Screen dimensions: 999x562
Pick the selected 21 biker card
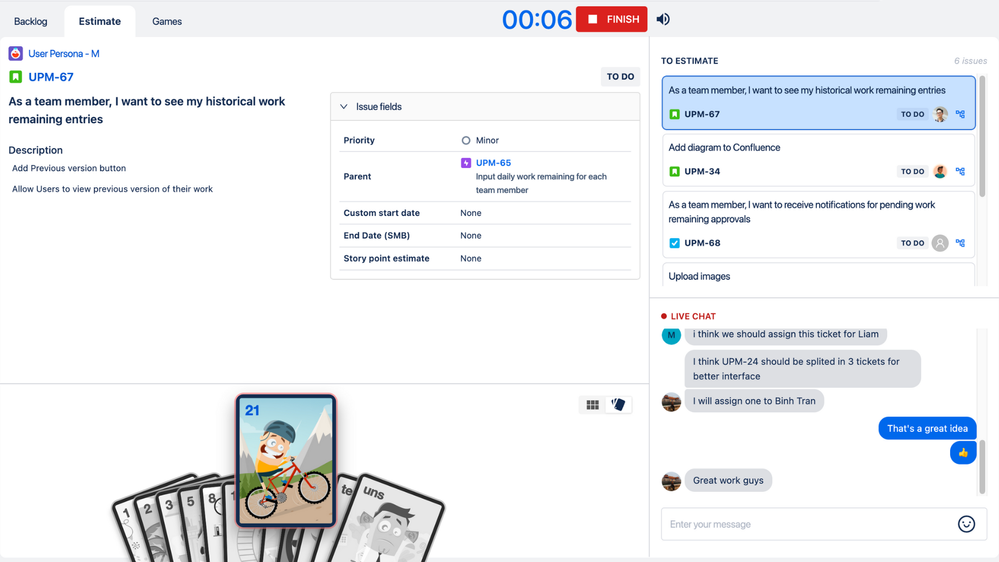click(286, 460)
